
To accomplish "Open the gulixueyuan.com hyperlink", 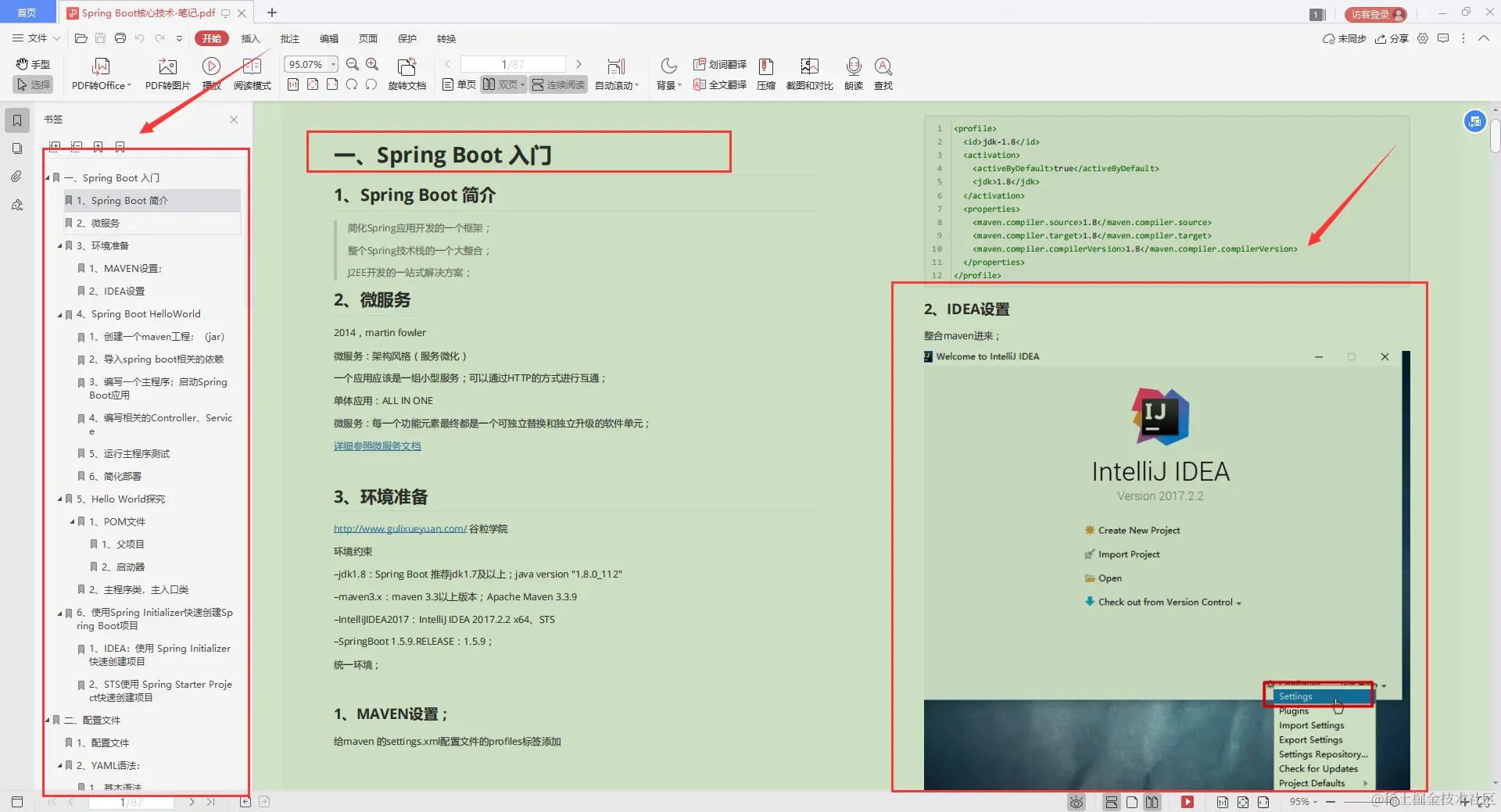I will click(399, 528).
